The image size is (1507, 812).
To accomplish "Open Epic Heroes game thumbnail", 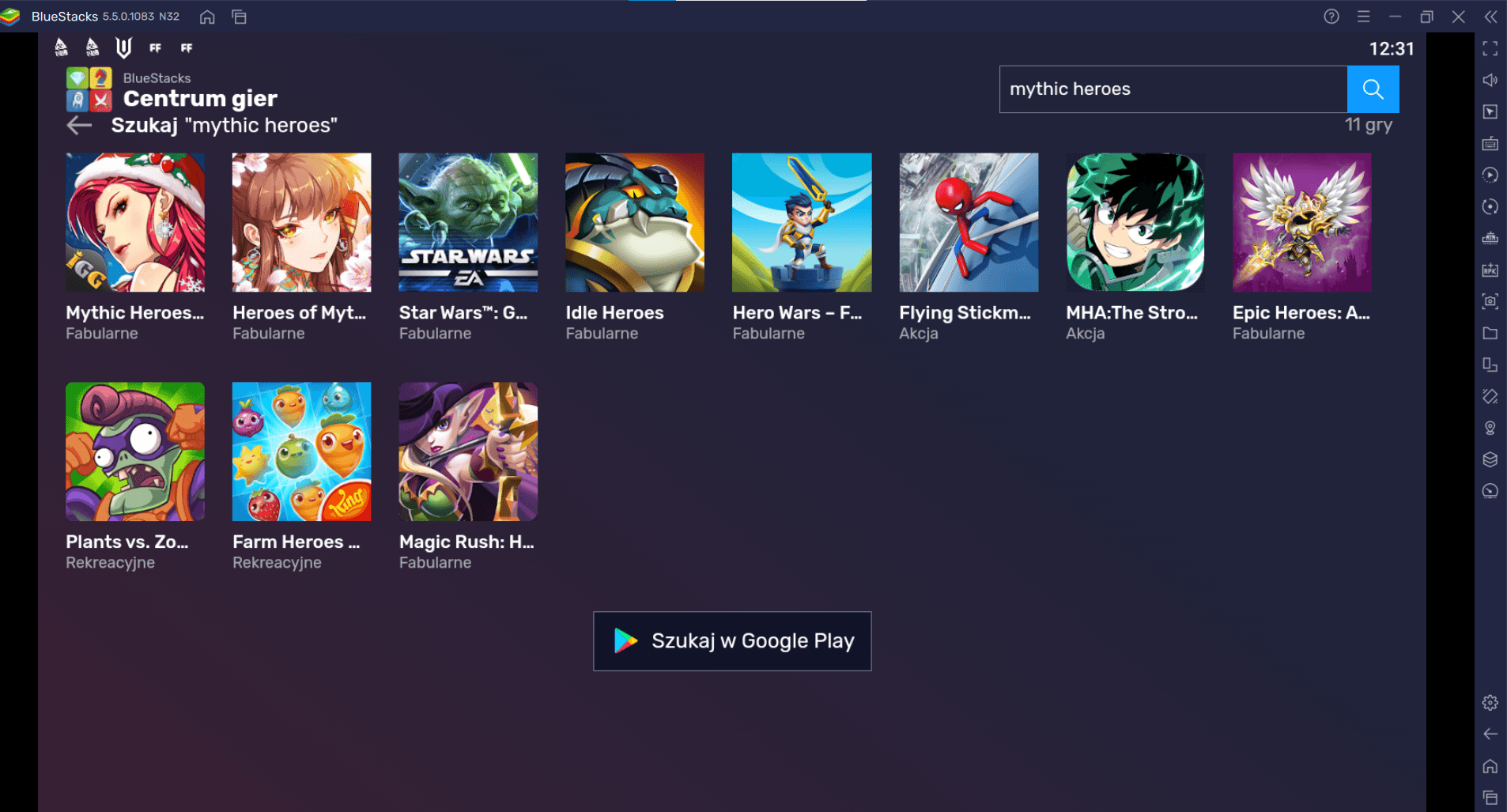I will click(x=1302, y=222).
